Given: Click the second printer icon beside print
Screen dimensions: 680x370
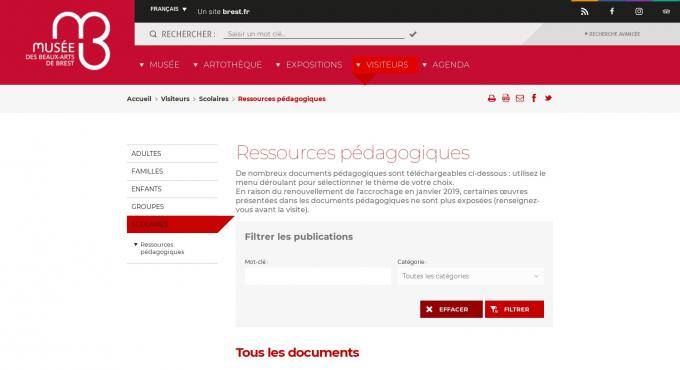Looking at the screenshot, I should tap(506, 98).
